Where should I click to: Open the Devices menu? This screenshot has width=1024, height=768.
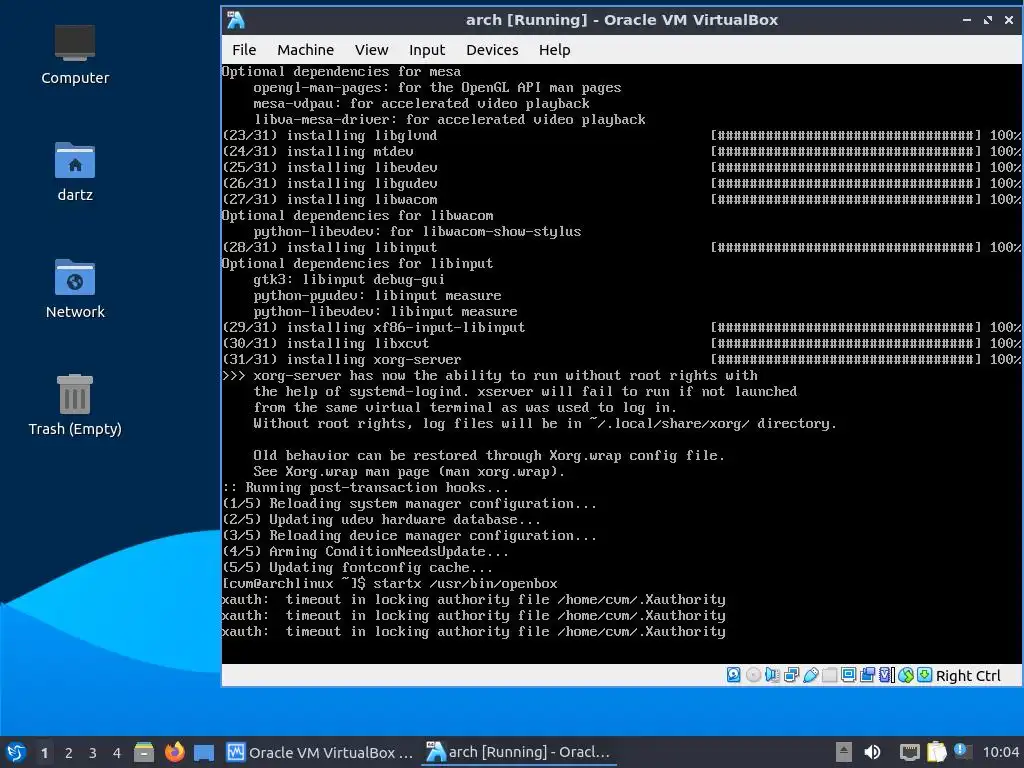492,50
